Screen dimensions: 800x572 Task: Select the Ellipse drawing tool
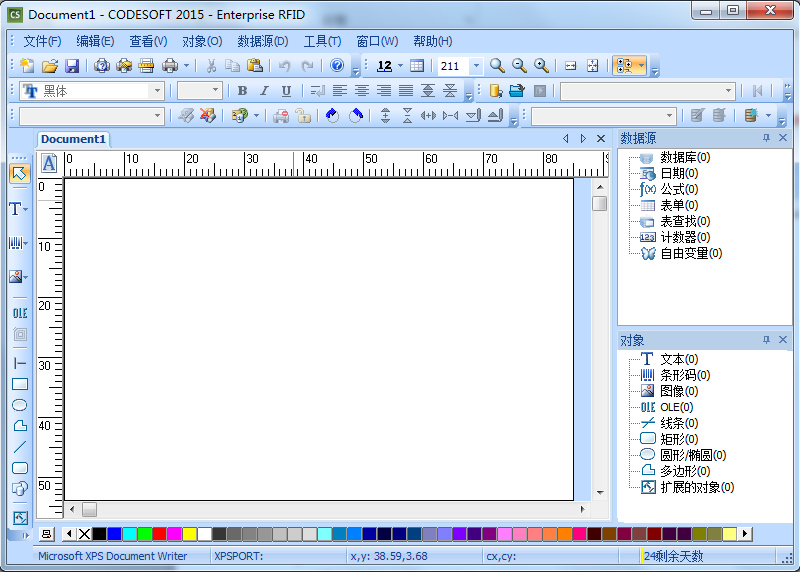click(x=19, y=405)
